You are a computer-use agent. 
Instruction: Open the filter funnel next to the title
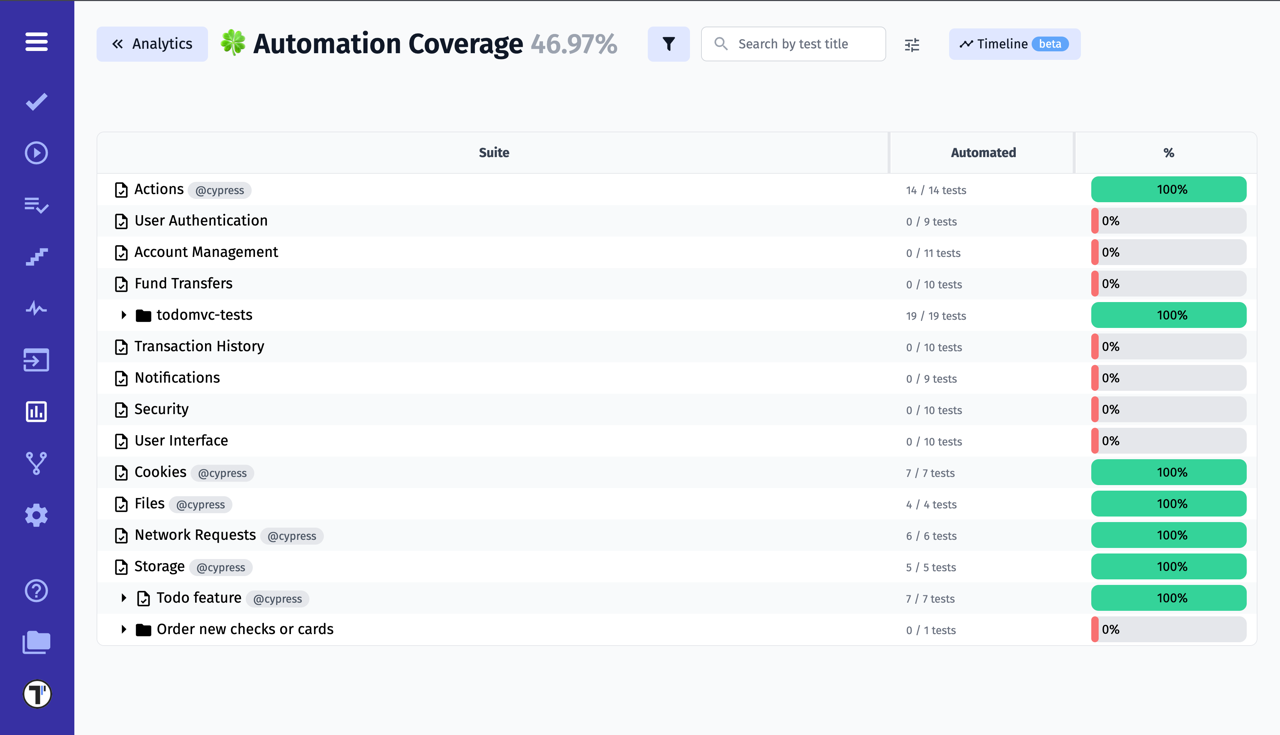668,44
